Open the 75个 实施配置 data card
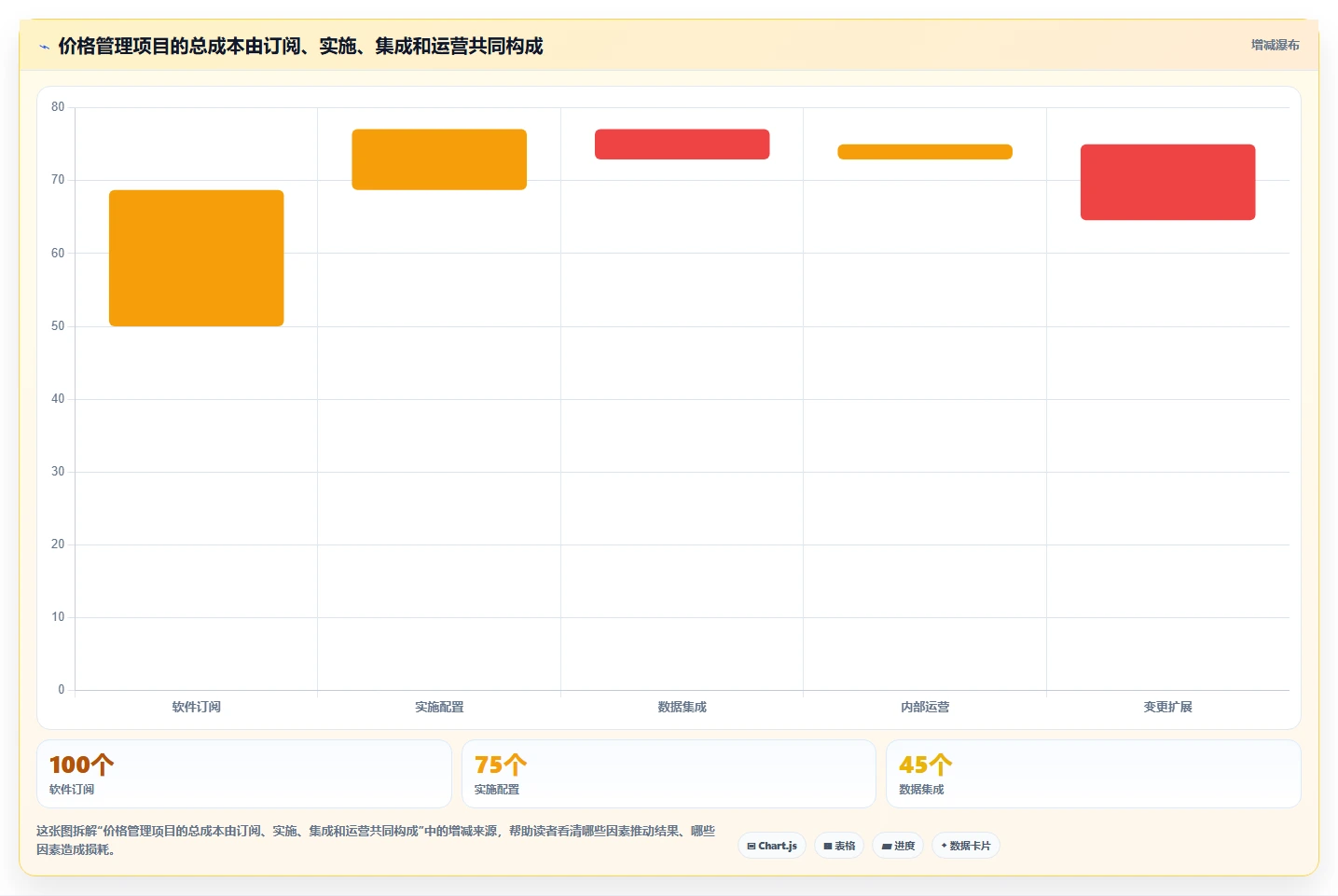The height and width of the screenshot is (896, 1338). tap(669, 774)
